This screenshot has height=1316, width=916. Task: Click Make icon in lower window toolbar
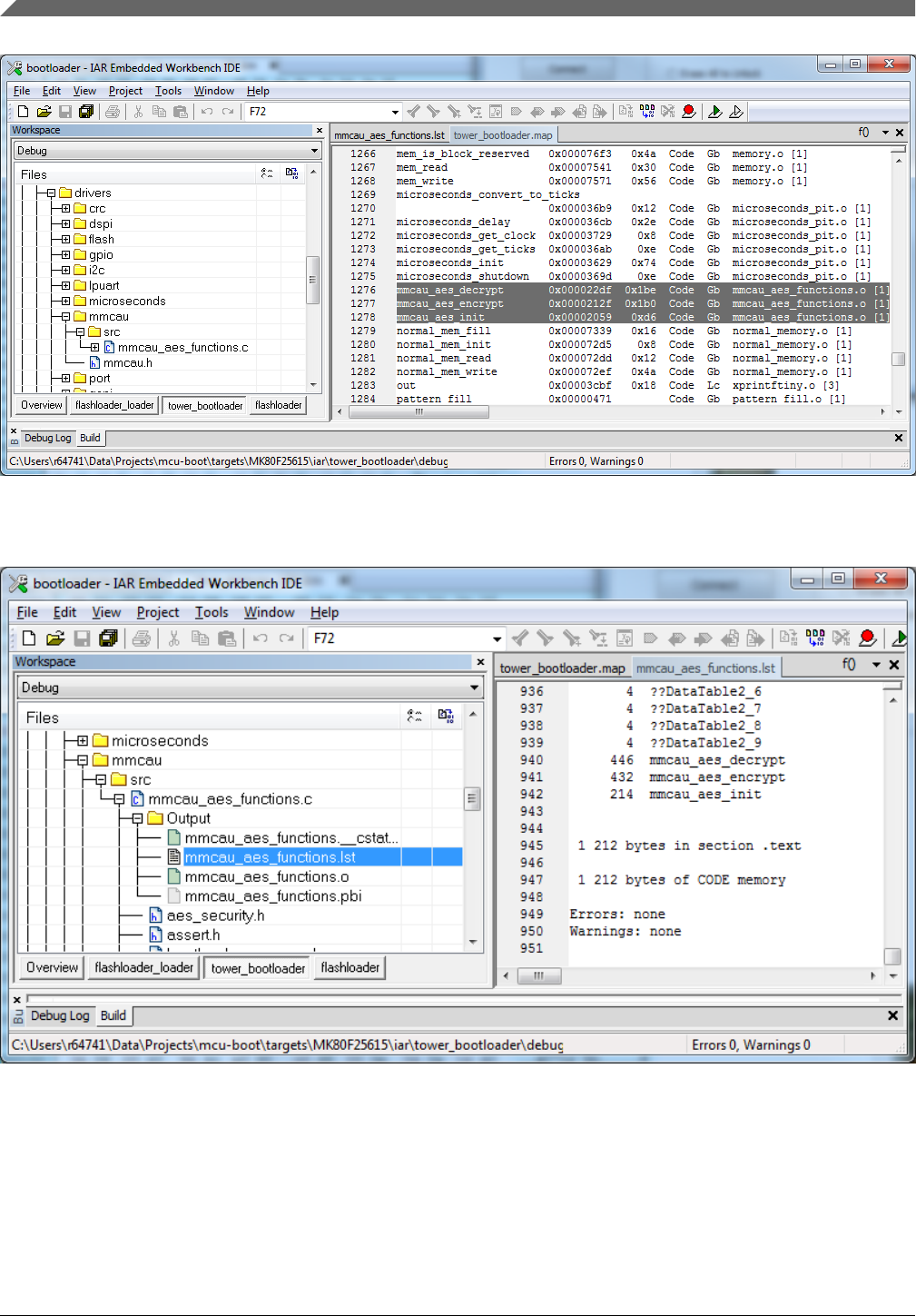click(x=815, y=638)
